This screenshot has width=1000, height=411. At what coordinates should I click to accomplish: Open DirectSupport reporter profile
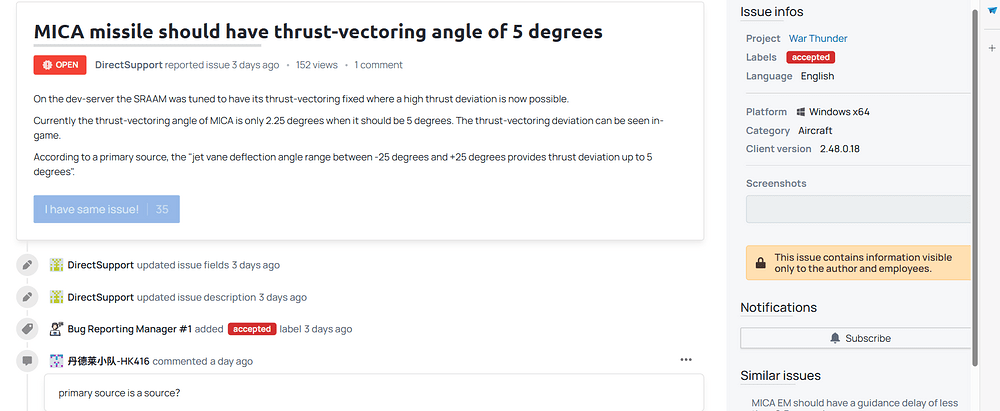click(x=128, y=65)
